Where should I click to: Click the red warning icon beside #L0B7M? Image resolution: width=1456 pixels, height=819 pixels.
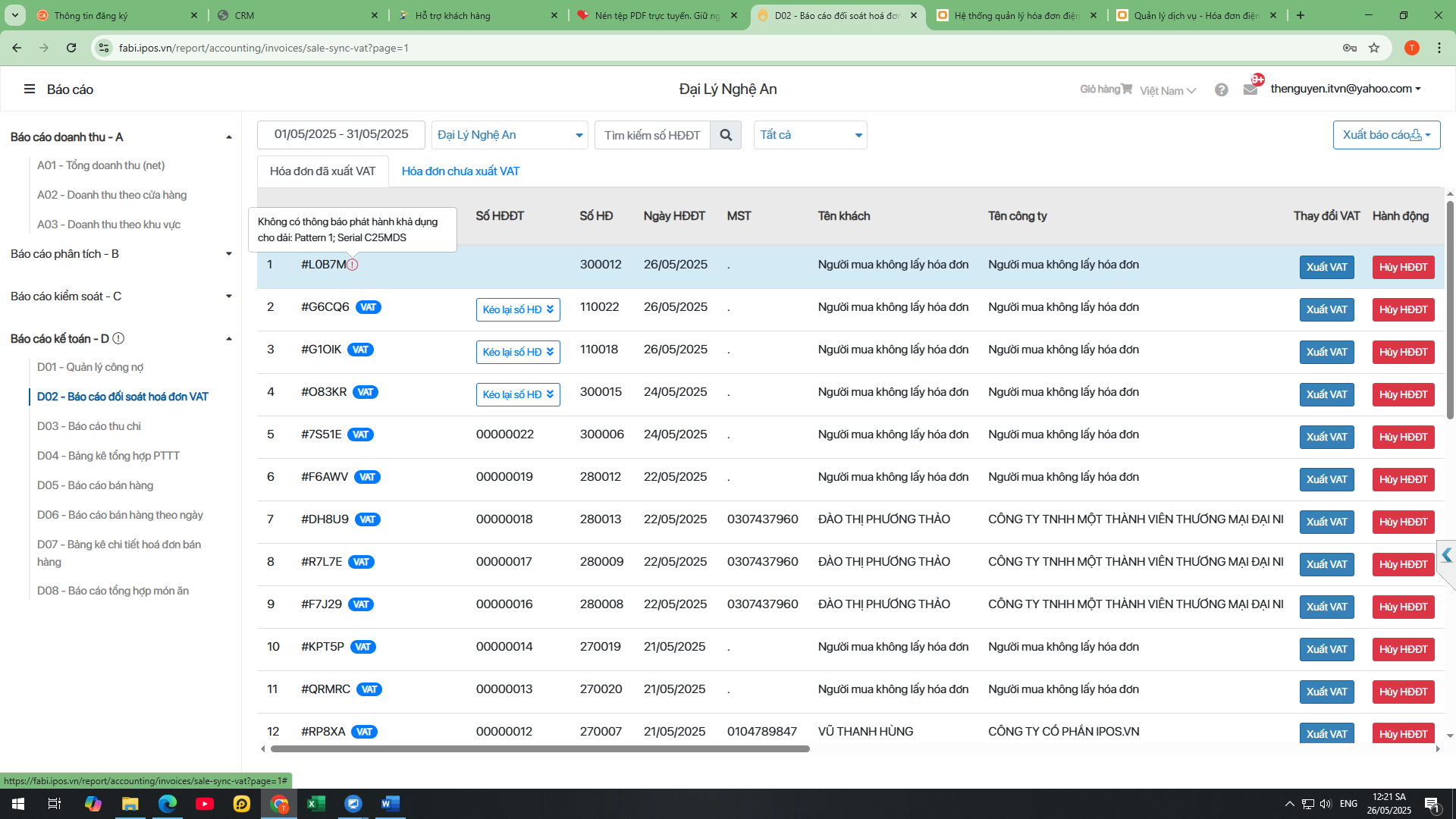[x=353, y=265]
